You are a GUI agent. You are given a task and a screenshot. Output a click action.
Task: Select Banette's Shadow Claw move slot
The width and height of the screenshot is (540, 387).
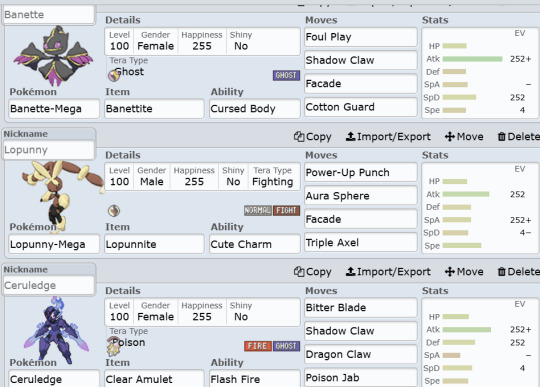pos(361,60)
